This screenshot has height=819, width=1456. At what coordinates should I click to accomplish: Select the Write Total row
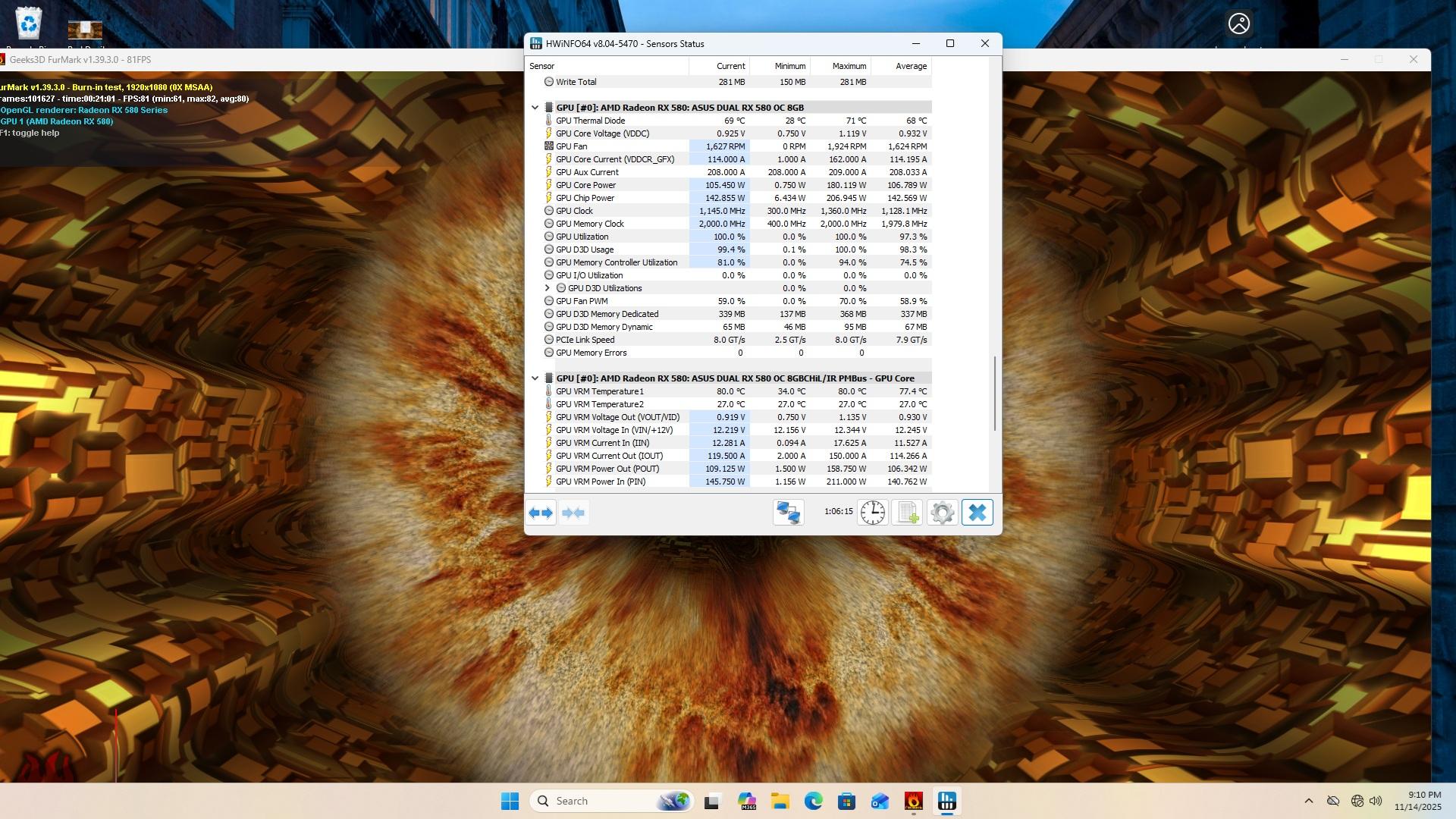coord(729,82)
